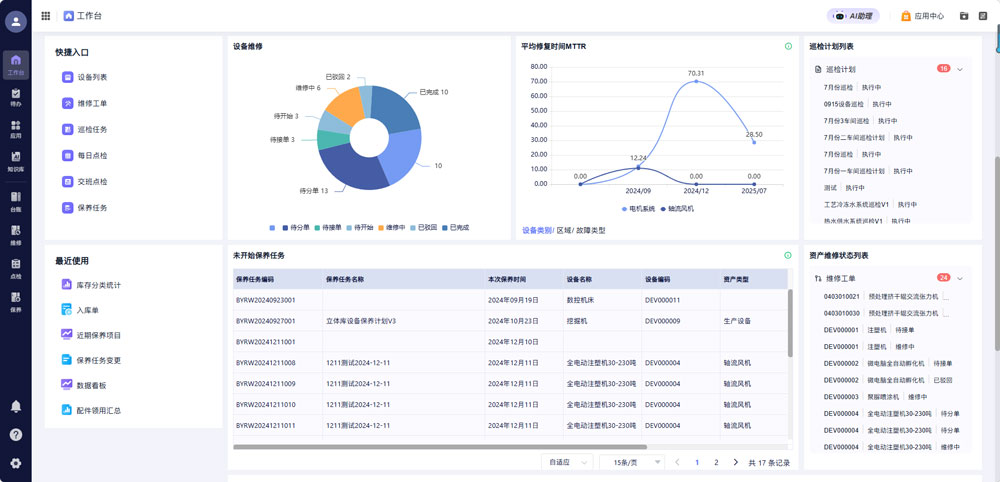Select the 区域 tab under MTTR chart

coord(563,231)
